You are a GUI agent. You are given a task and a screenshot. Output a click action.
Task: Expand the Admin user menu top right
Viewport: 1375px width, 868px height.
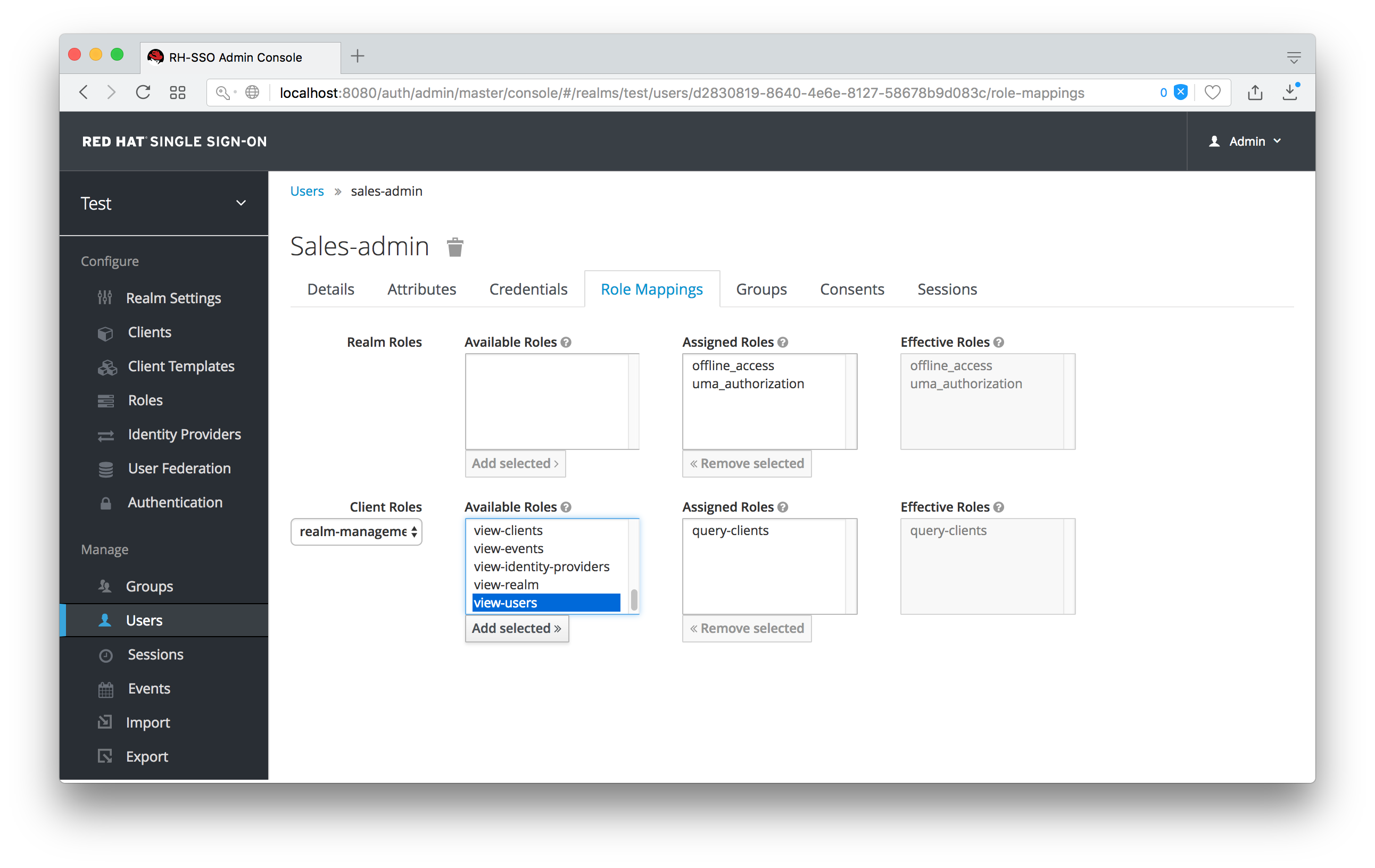point(1248,141)
